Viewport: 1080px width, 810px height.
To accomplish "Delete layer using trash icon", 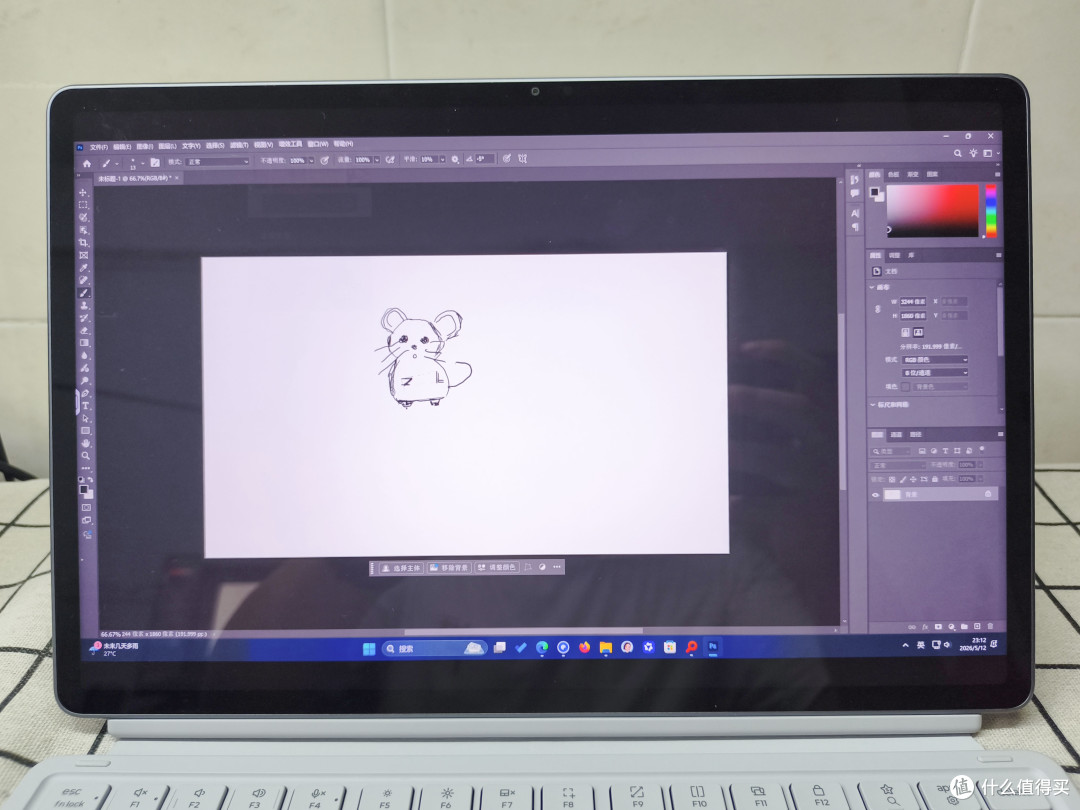I will tap(990, 626).
